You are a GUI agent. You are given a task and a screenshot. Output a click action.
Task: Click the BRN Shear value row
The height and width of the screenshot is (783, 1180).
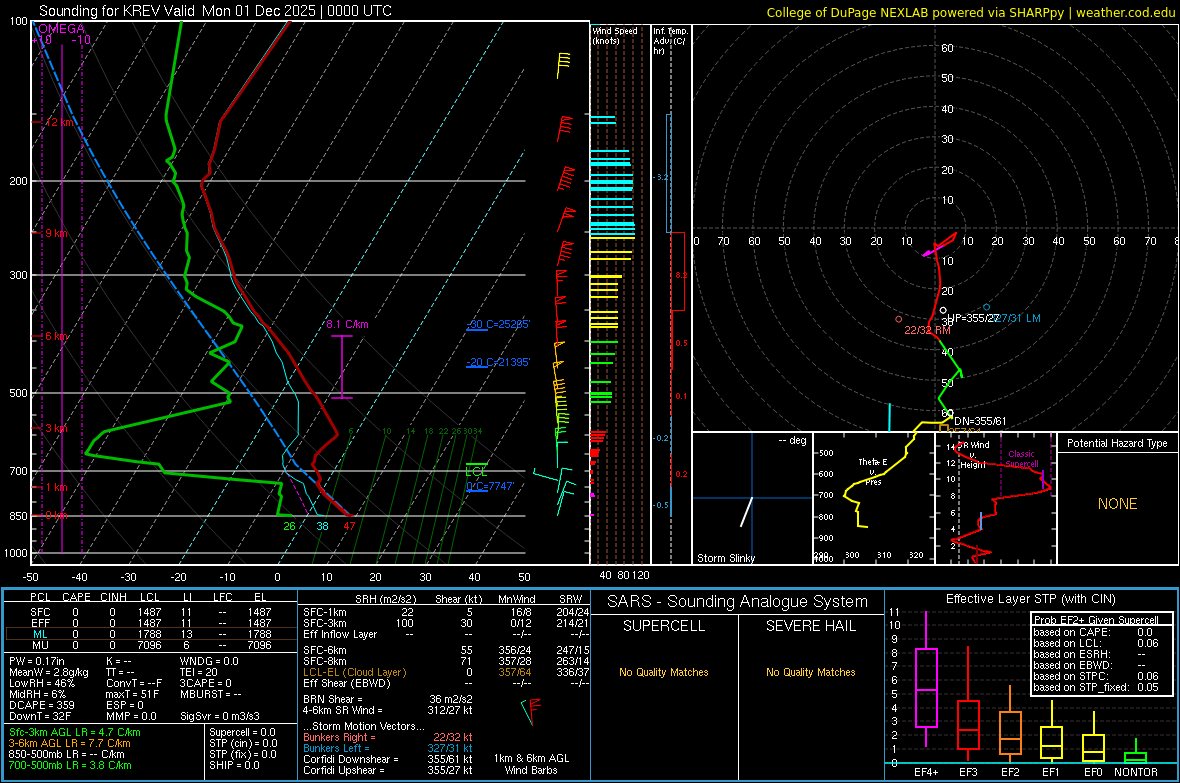click(x=388, y=699)
